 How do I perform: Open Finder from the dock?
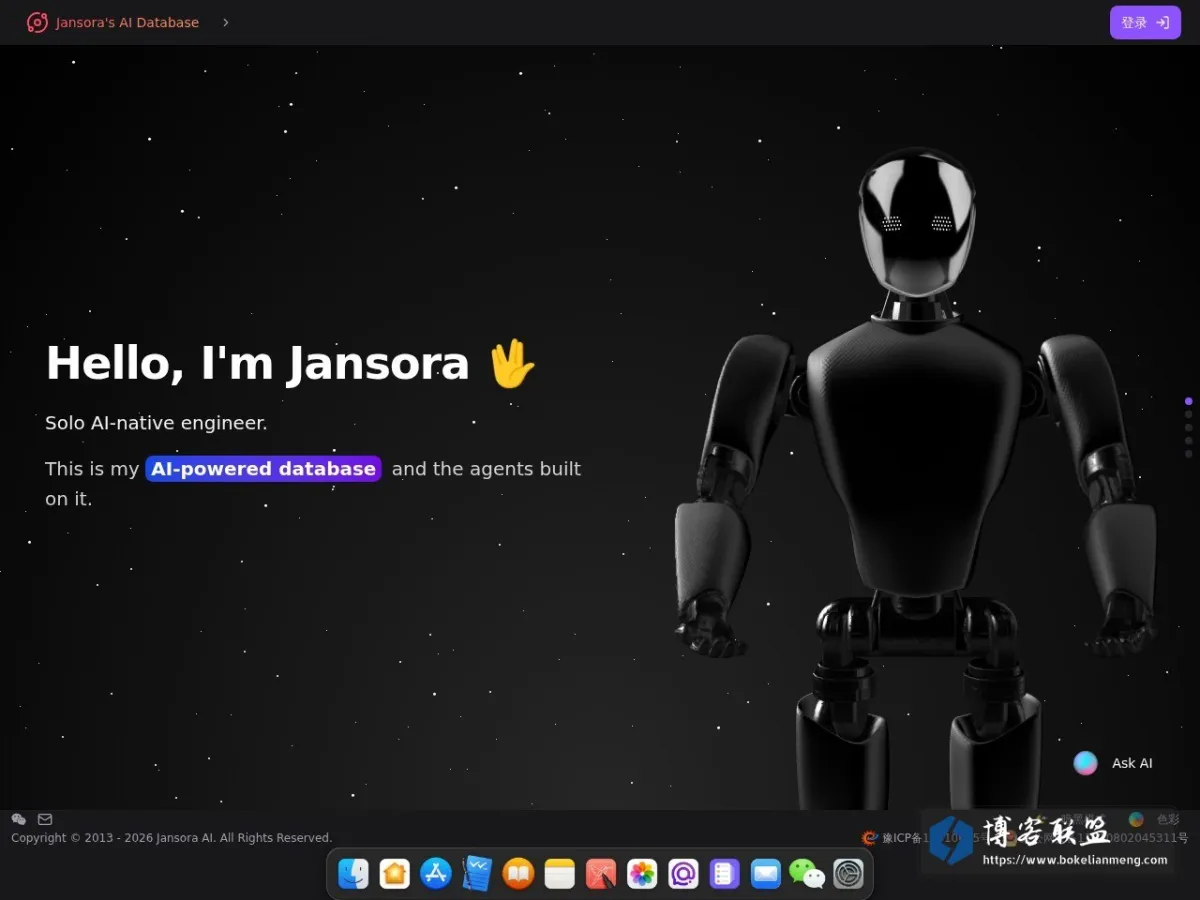point(353,874)
